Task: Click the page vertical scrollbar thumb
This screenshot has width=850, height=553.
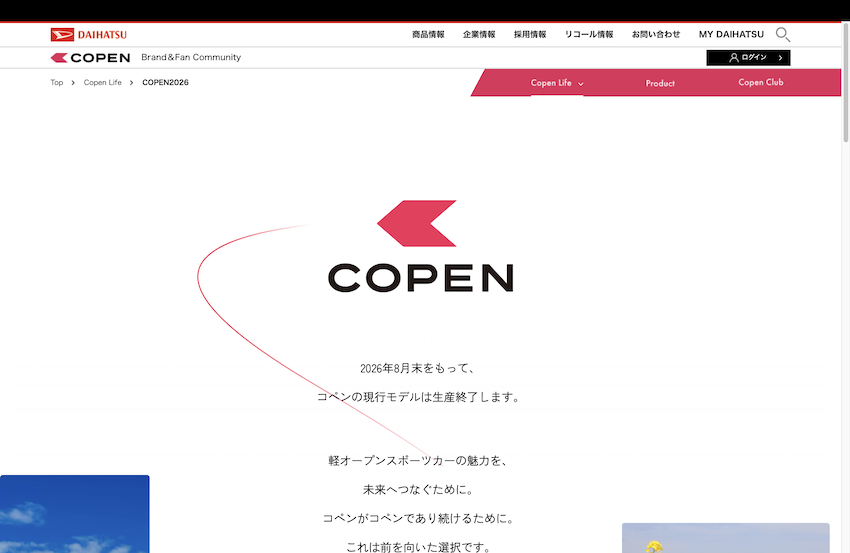Action: click(x=845, y=82)
